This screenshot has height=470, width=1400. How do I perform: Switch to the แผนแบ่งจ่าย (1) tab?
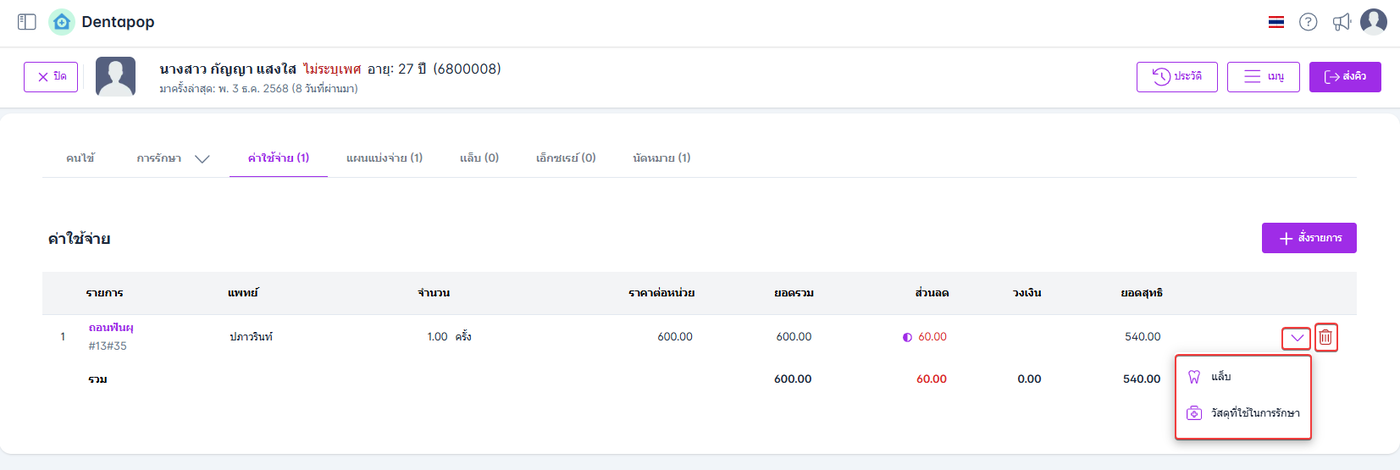click(x=384, y=158)
